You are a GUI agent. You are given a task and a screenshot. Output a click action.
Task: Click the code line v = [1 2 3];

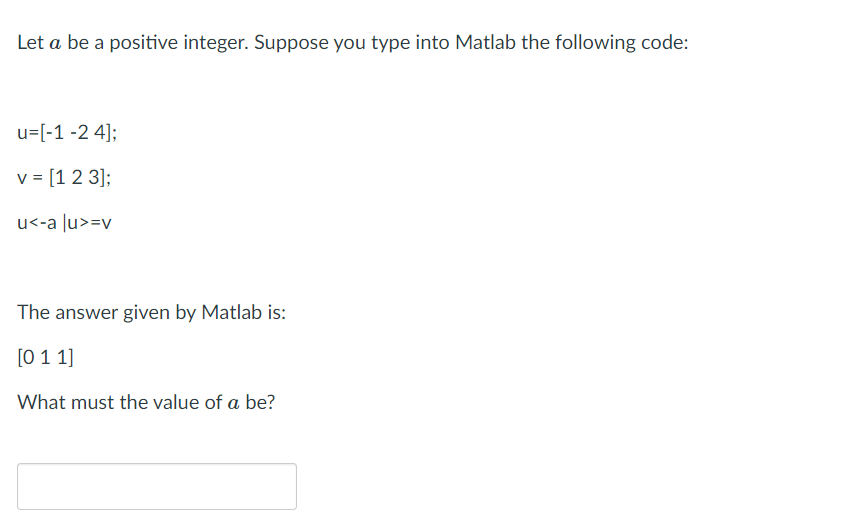tap(64, 177)
